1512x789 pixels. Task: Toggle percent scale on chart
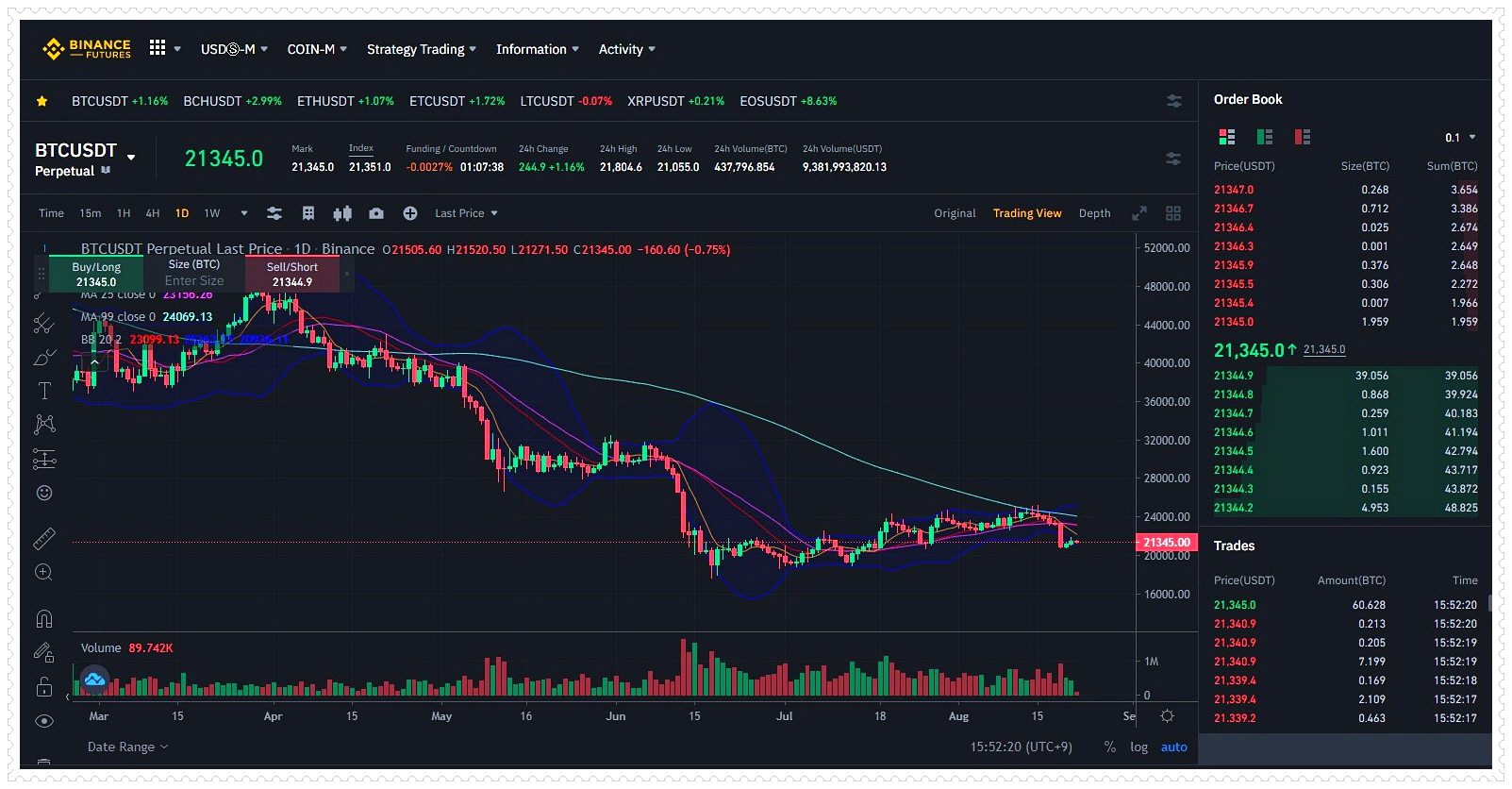pyautogui.click(x=1110, y=747)
